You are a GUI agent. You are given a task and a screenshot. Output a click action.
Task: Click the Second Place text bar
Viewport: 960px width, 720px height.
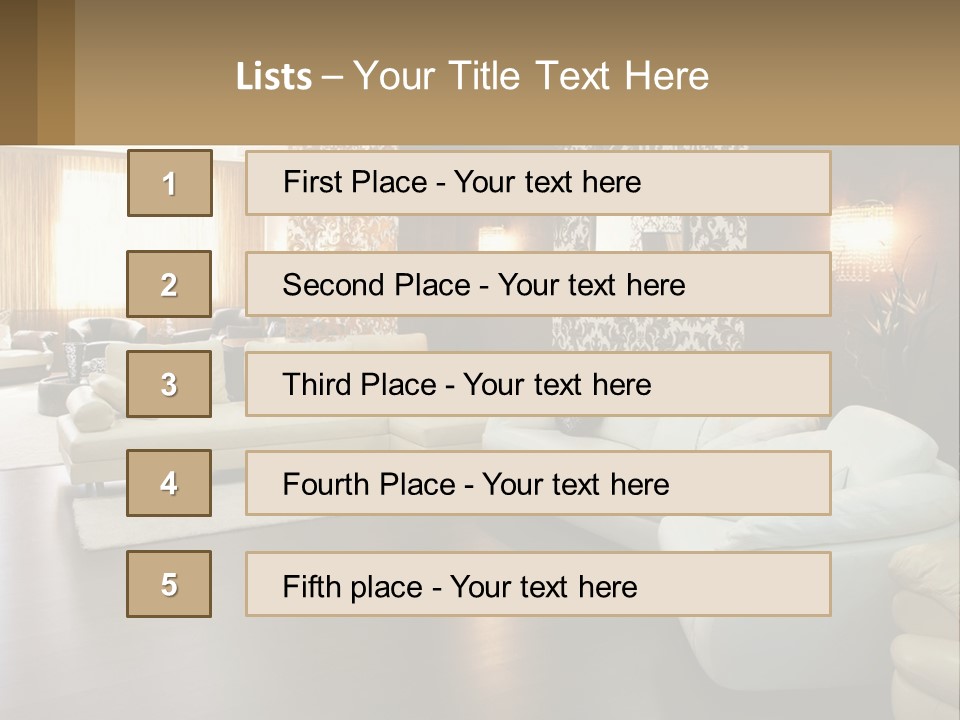tap(538, 284)
